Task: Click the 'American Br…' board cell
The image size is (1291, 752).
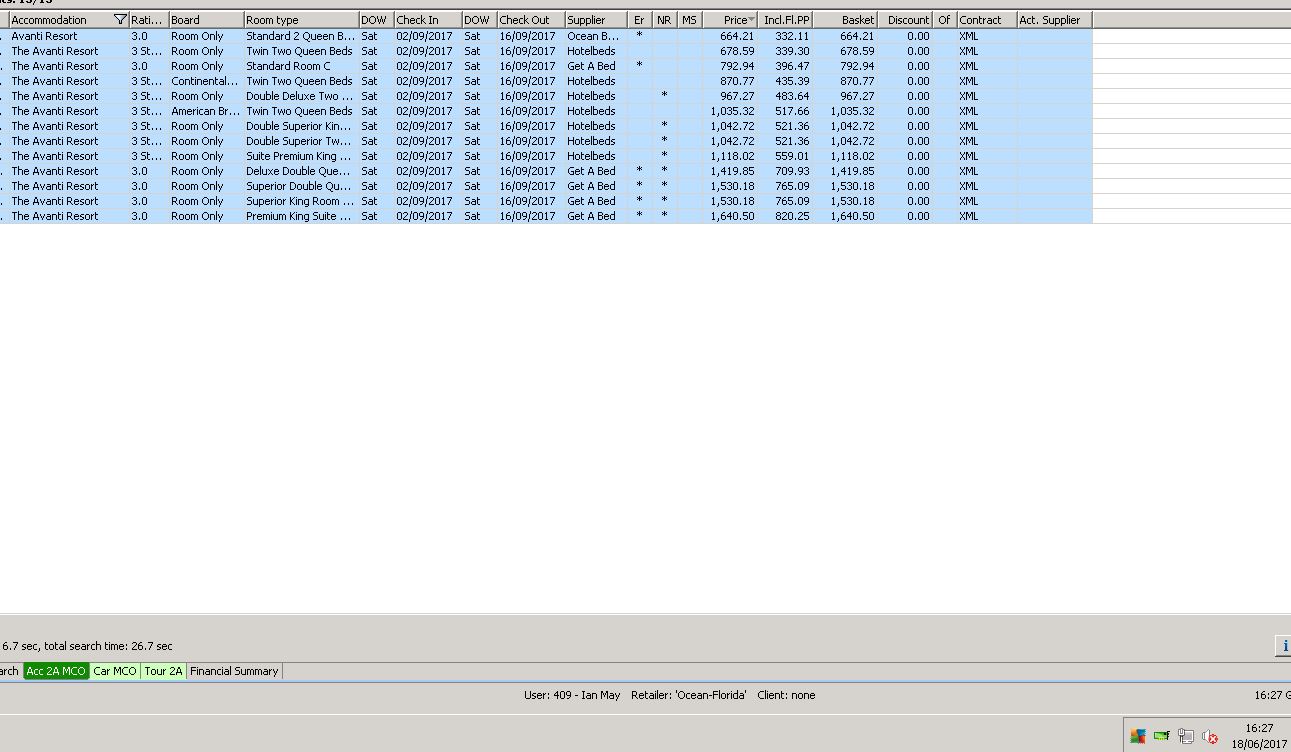Action: (206, 111)
